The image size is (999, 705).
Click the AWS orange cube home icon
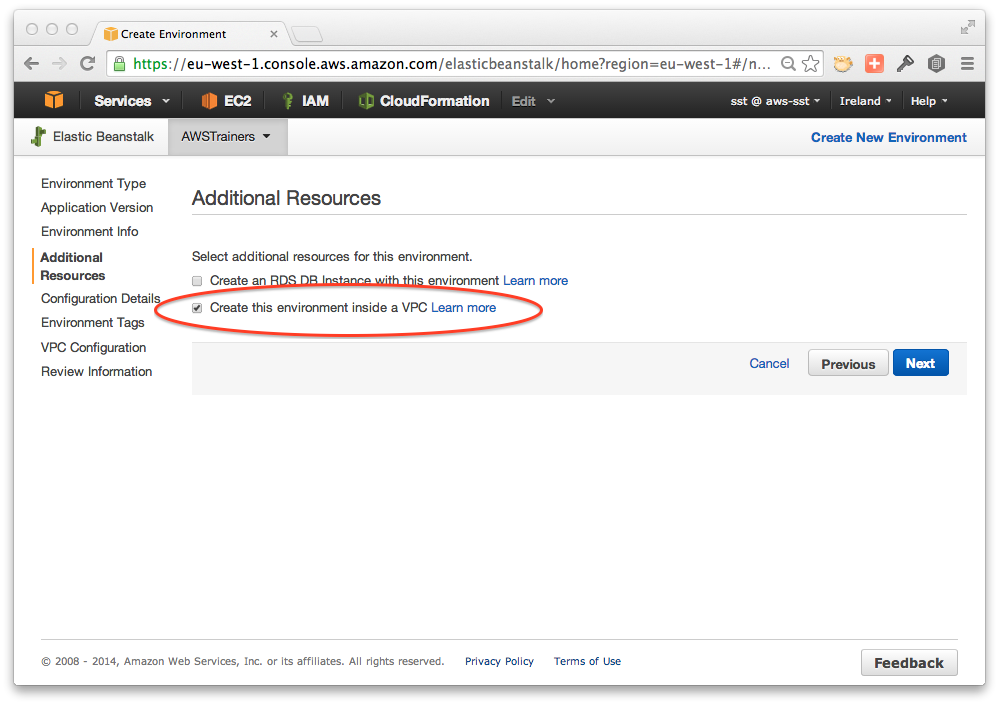point(54,100)
